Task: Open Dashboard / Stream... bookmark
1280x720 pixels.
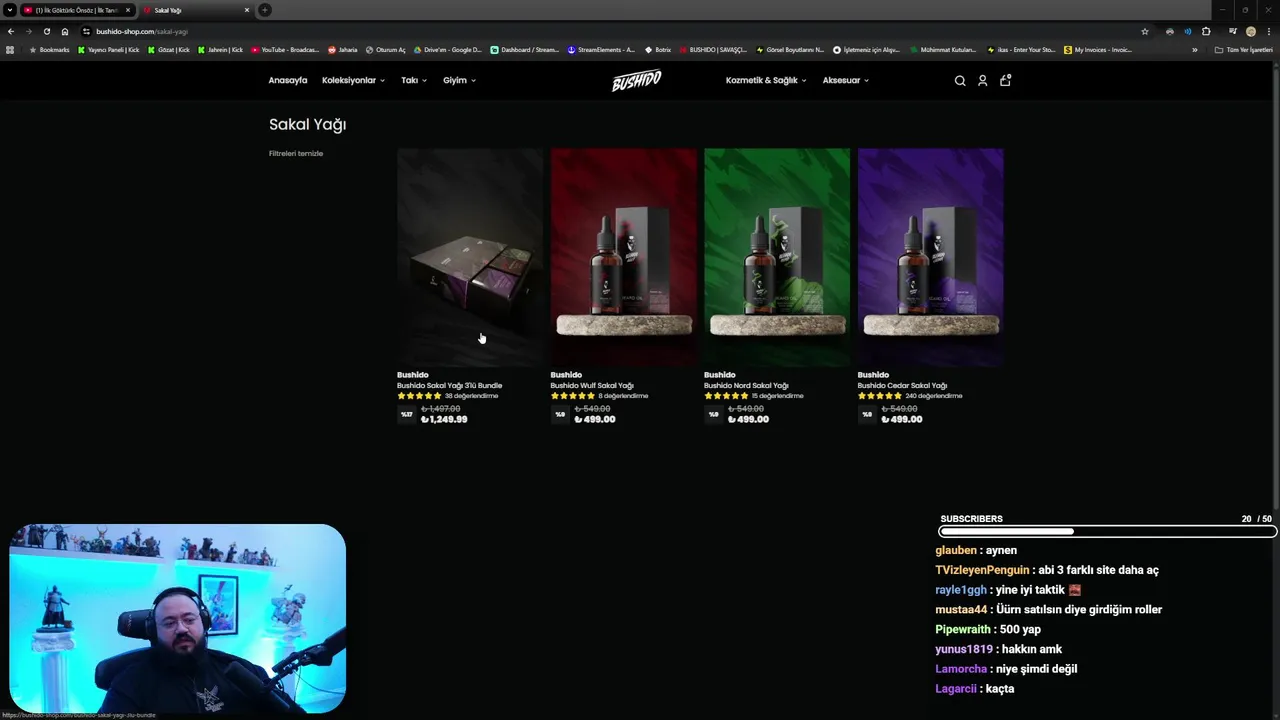Action: tap(524, 50)
